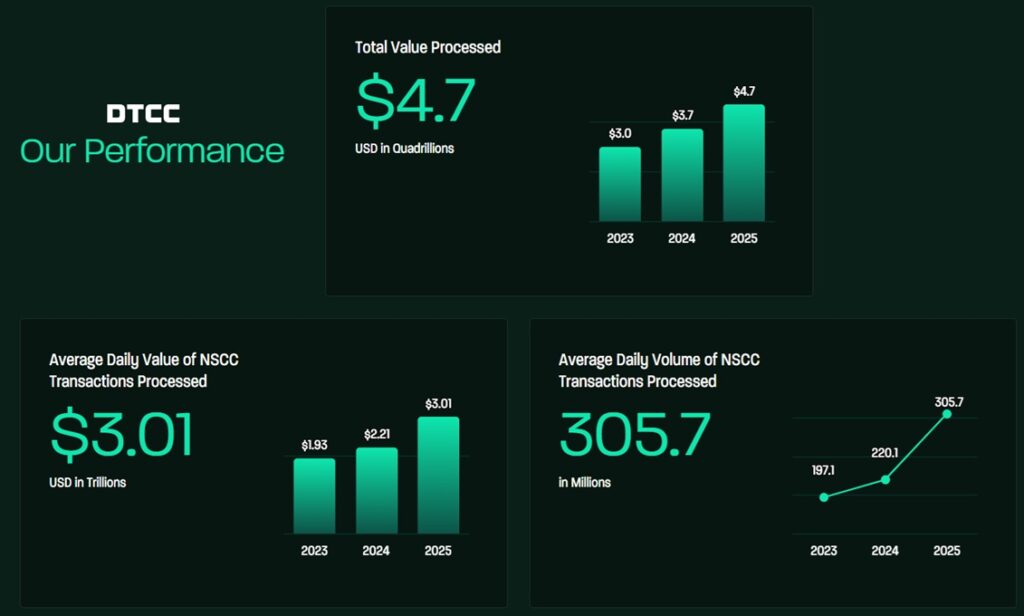This screenshot has height=616, width=1024.
Task: Select 'in Millions' label
Action: 584,483
